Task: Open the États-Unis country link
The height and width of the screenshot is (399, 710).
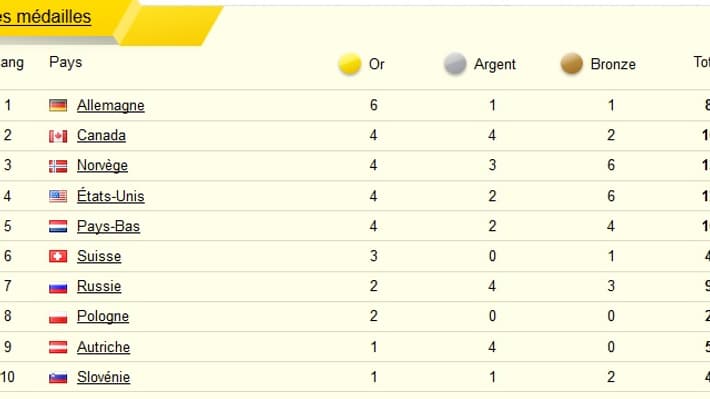Action: (x=110, y=196)
